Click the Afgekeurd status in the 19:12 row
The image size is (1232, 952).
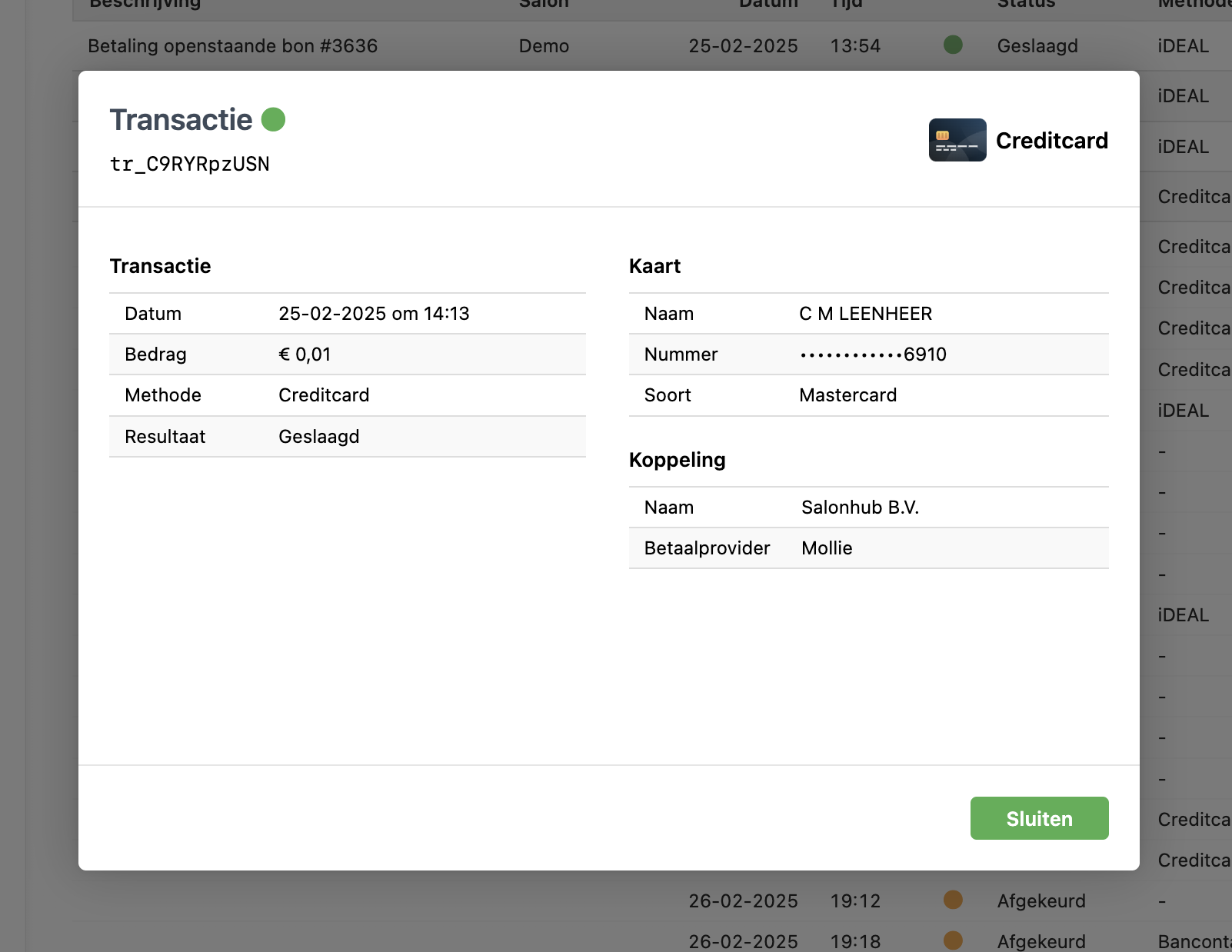click(x=1041, y=900)
